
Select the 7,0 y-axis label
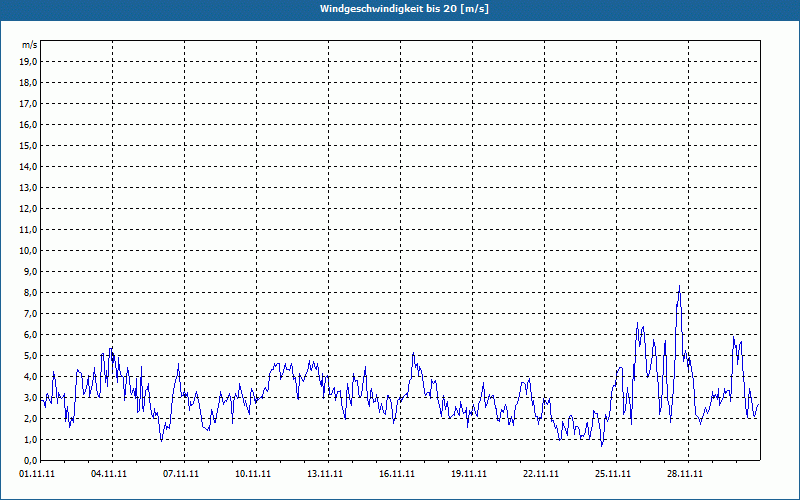coord(30,313)
